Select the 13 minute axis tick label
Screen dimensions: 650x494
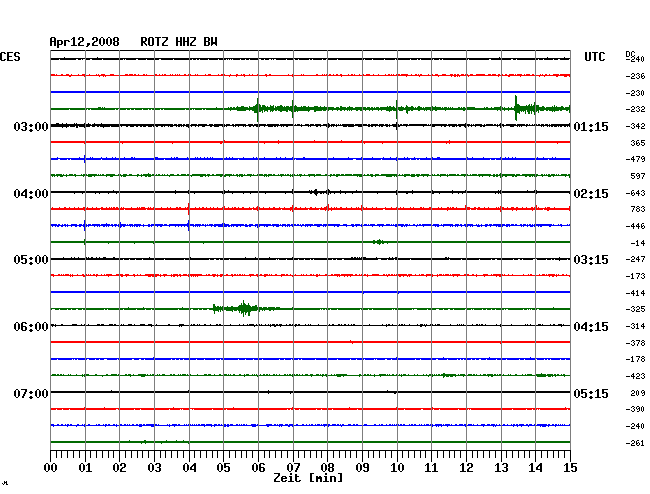coord(501,468)
